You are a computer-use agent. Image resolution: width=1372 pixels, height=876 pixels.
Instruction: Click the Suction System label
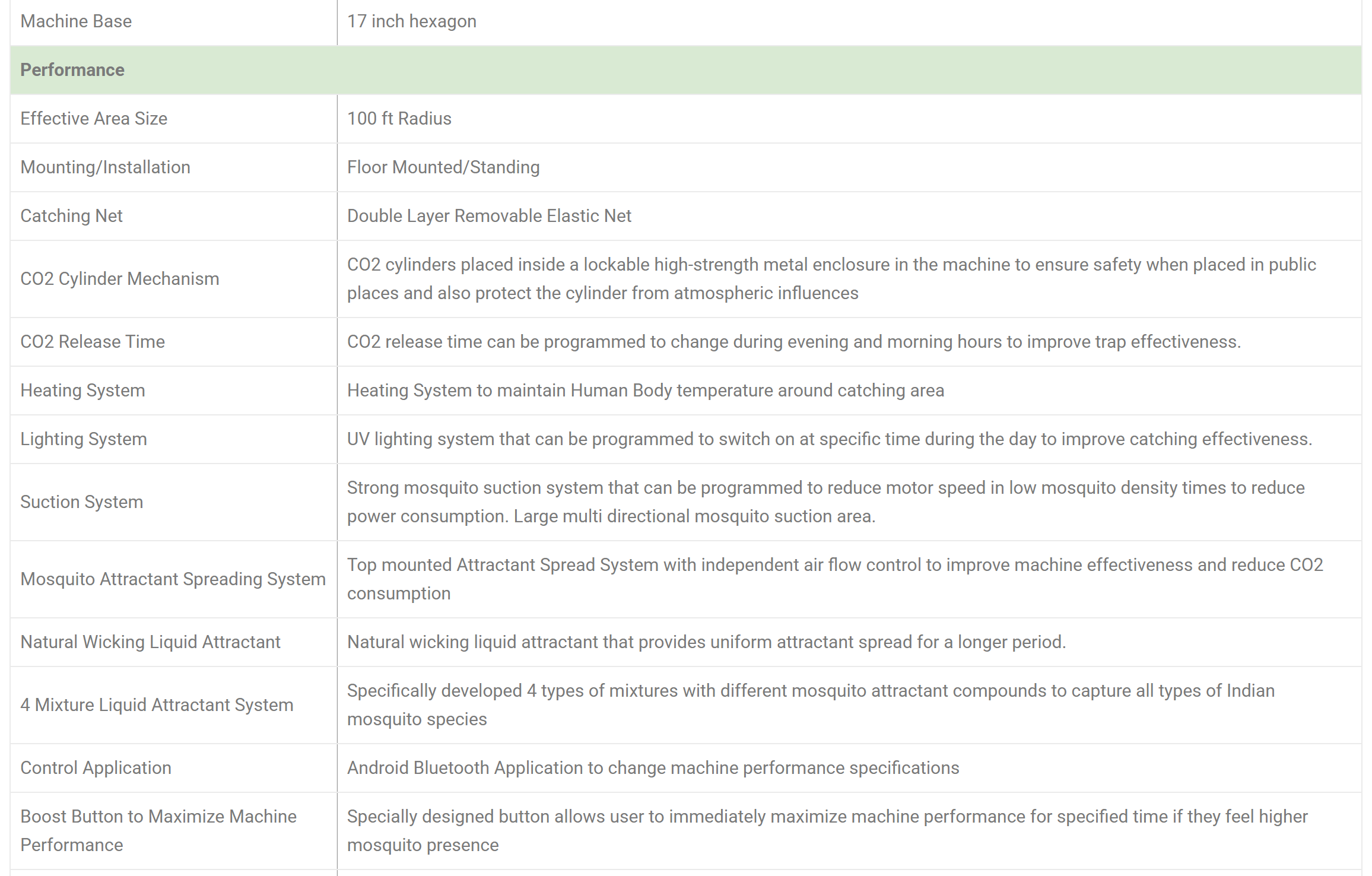pyautogui.click(x=81, y=502)
